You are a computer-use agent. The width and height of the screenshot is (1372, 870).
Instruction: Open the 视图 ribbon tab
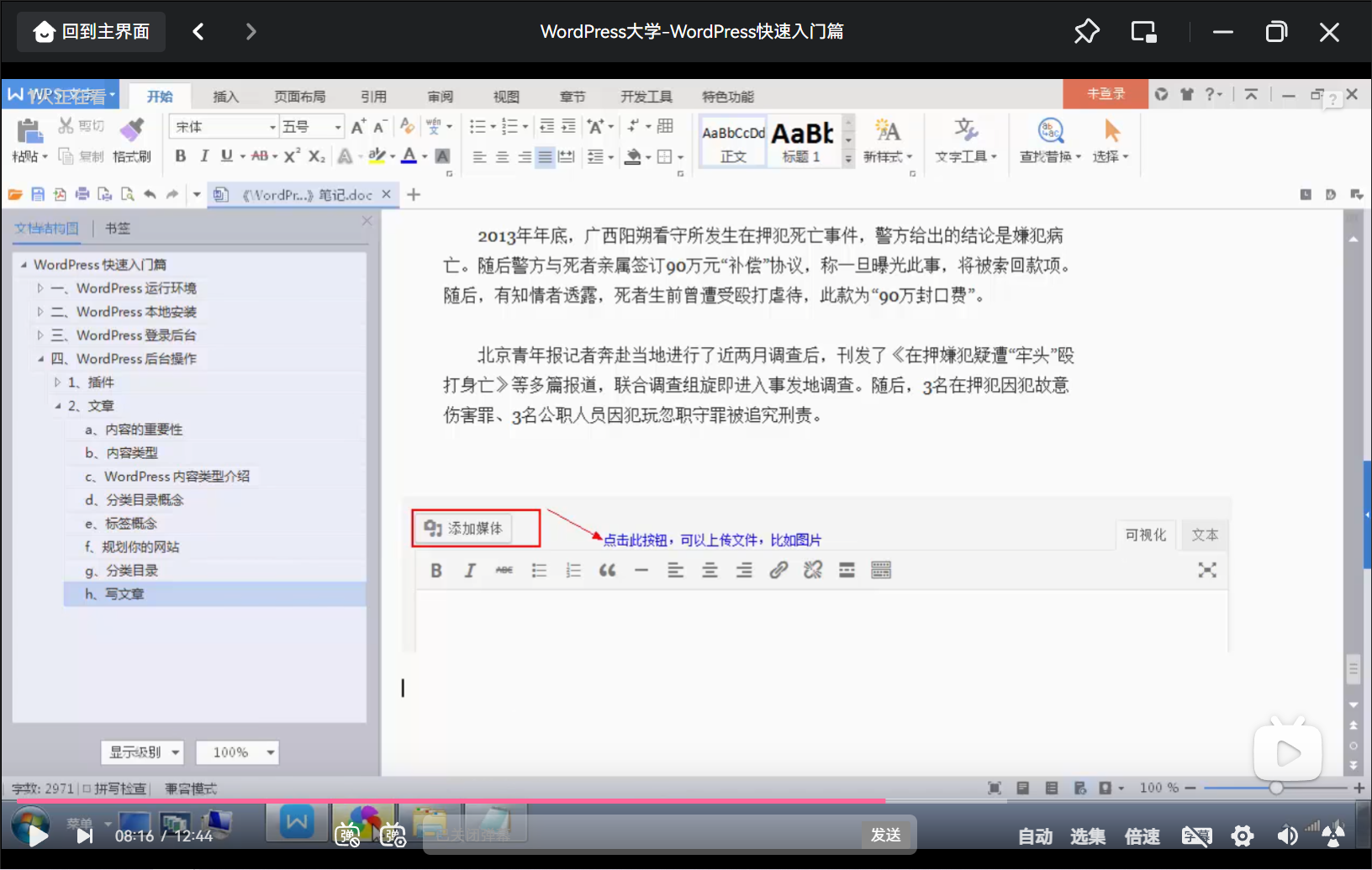click(x=506, y=96)
